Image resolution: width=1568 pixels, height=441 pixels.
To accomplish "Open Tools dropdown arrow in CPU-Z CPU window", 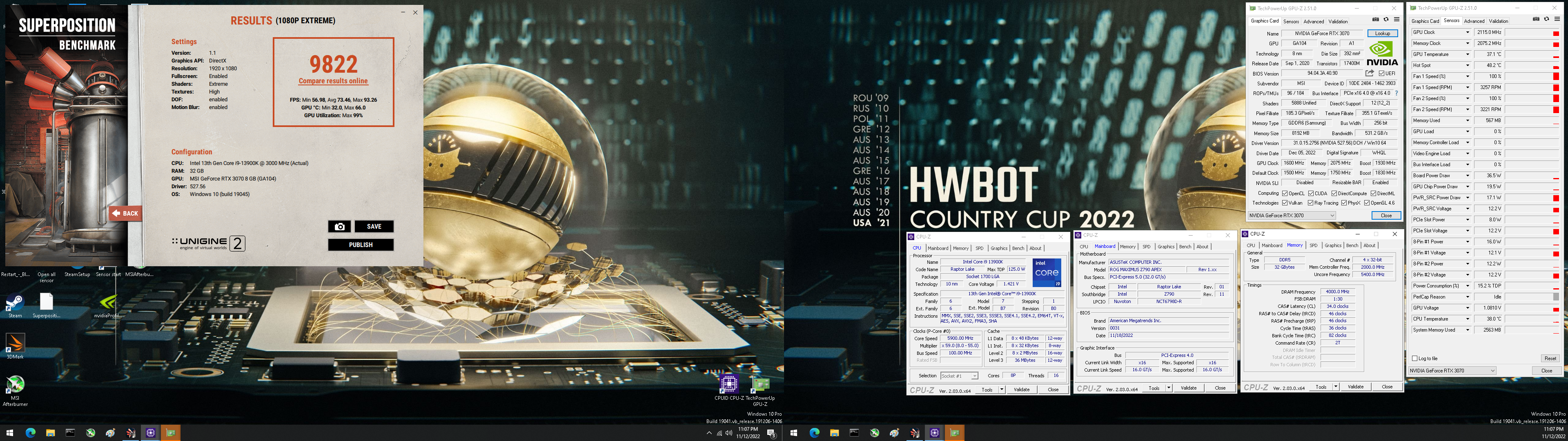I will point(1002,390).
